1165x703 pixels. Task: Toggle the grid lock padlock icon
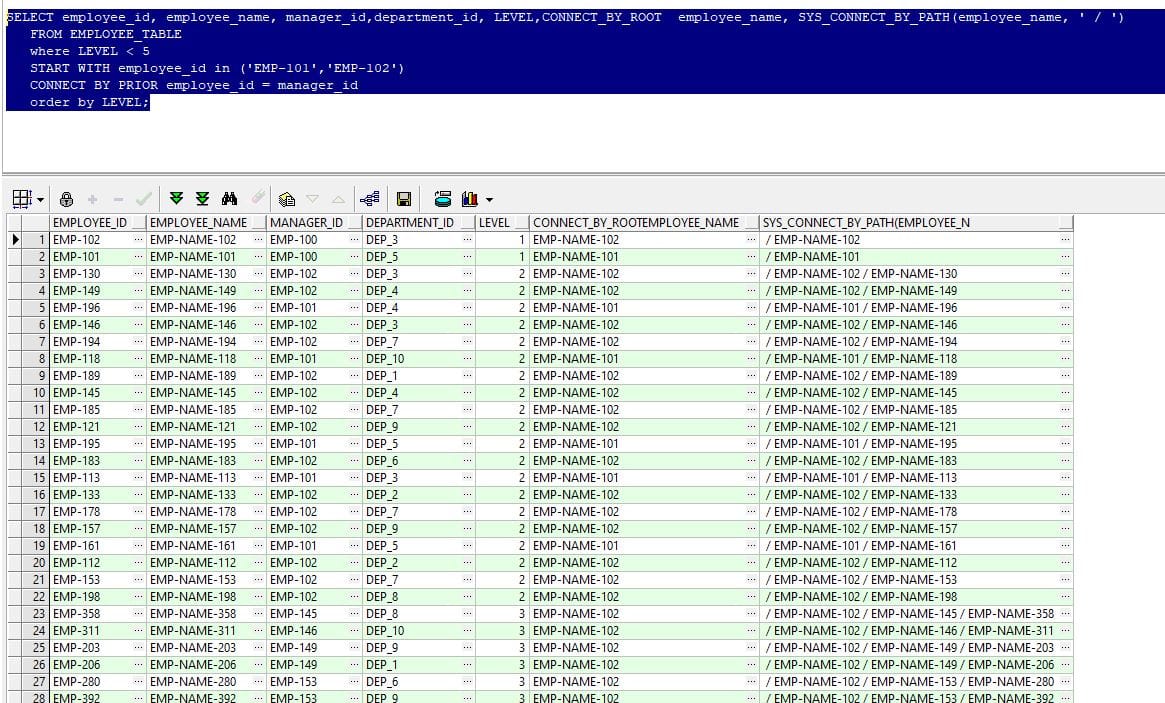point(67,198)
